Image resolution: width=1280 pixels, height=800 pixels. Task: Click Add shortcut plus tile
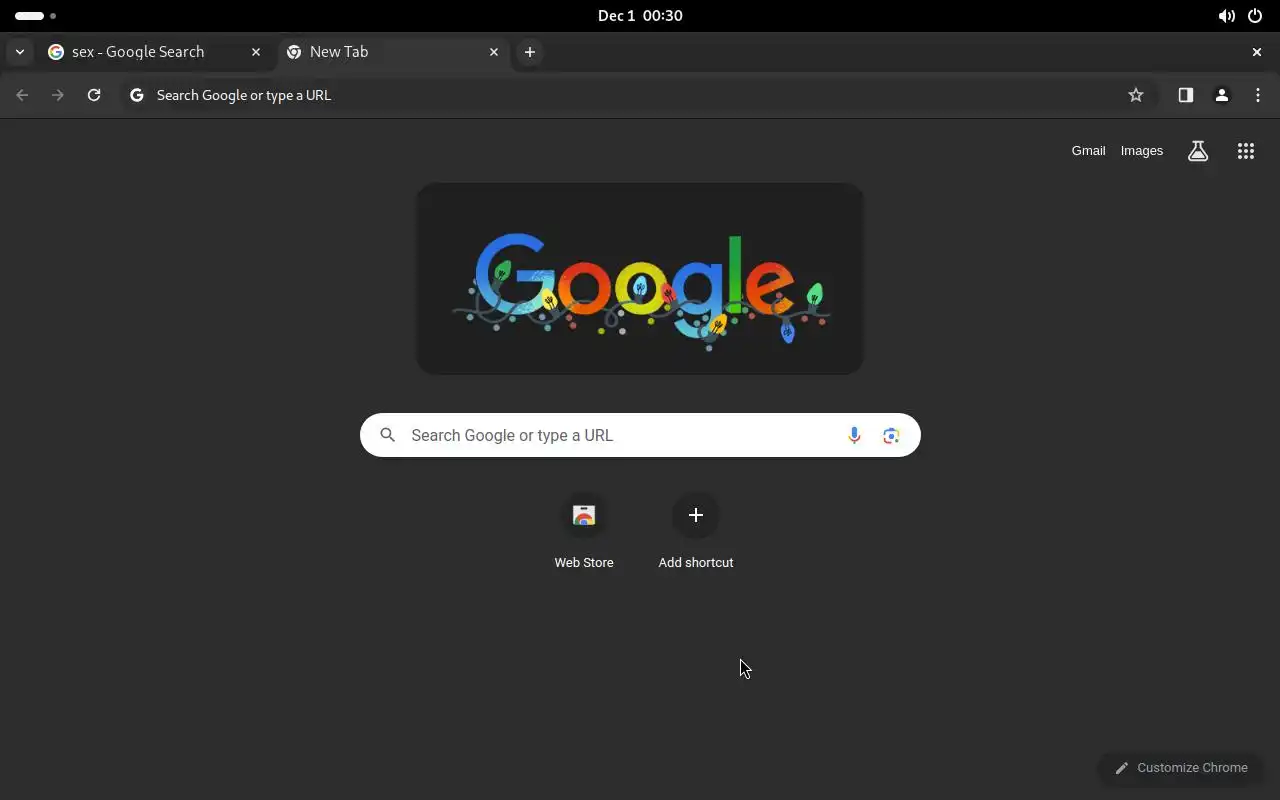point(696,532)
